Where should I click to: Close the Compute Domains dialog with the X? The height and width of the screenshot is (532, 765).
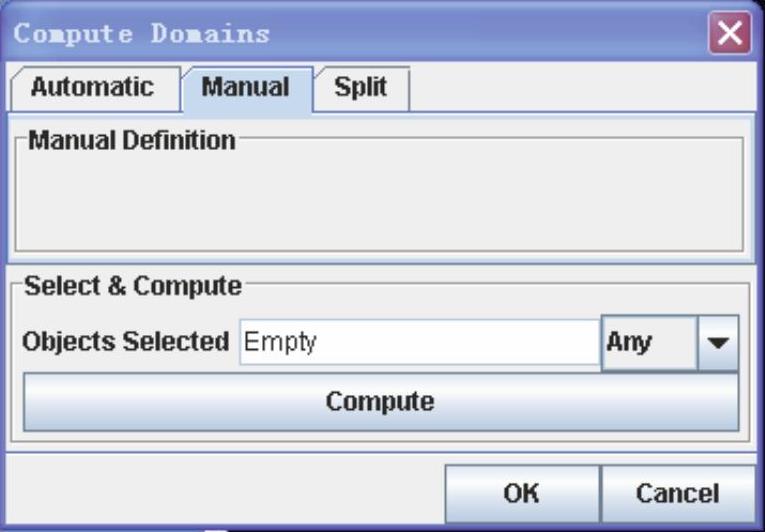click(x=730, y=34)
